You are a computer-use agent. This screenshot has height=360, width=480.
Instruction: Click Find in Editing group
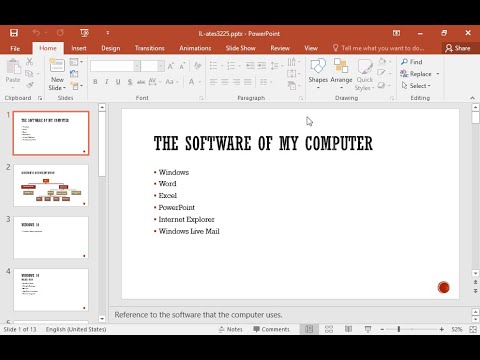[411, 62]
